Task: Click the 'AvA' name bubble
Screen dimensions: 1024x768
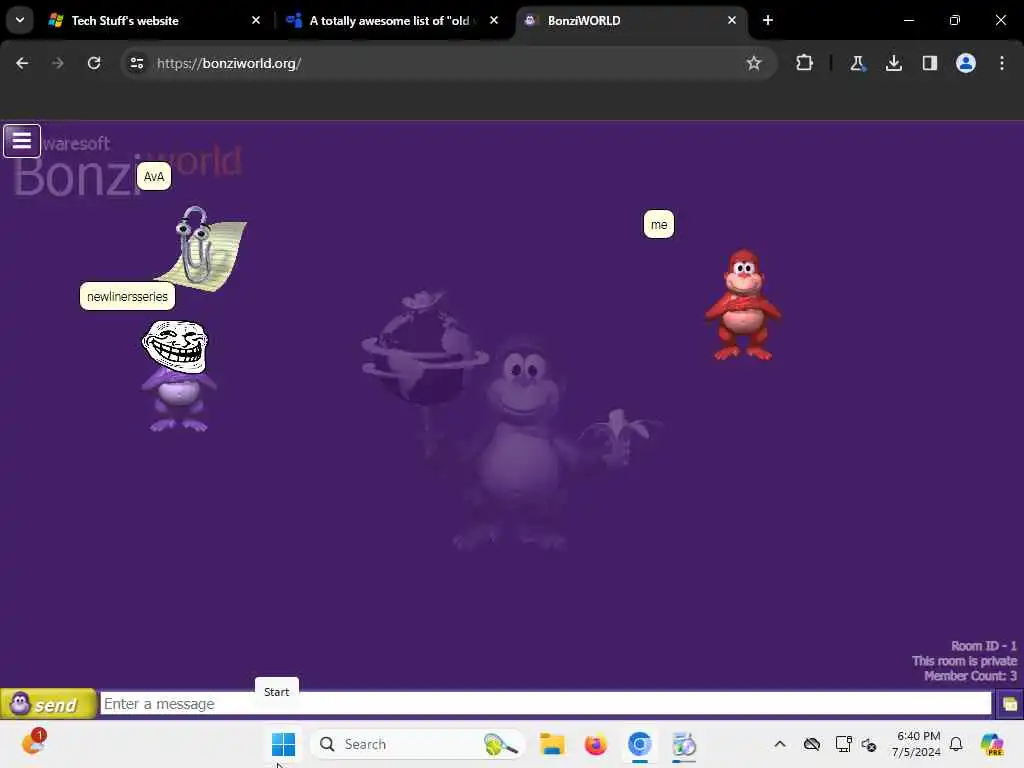Action: click(153, 176)
